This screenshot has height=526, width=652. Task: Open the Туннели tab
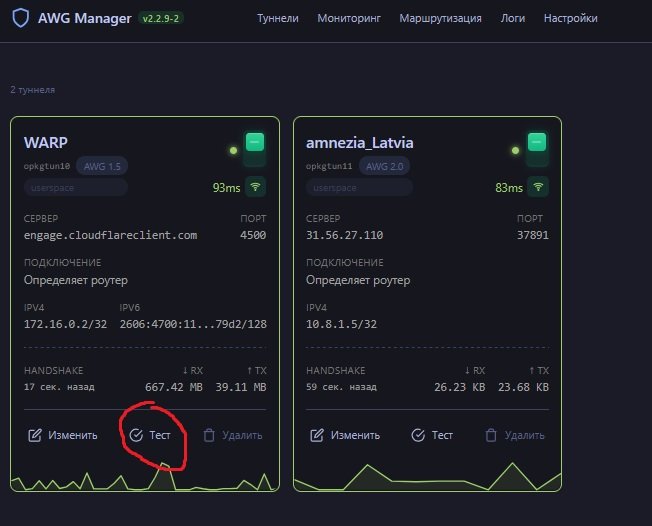coord(277,18)
